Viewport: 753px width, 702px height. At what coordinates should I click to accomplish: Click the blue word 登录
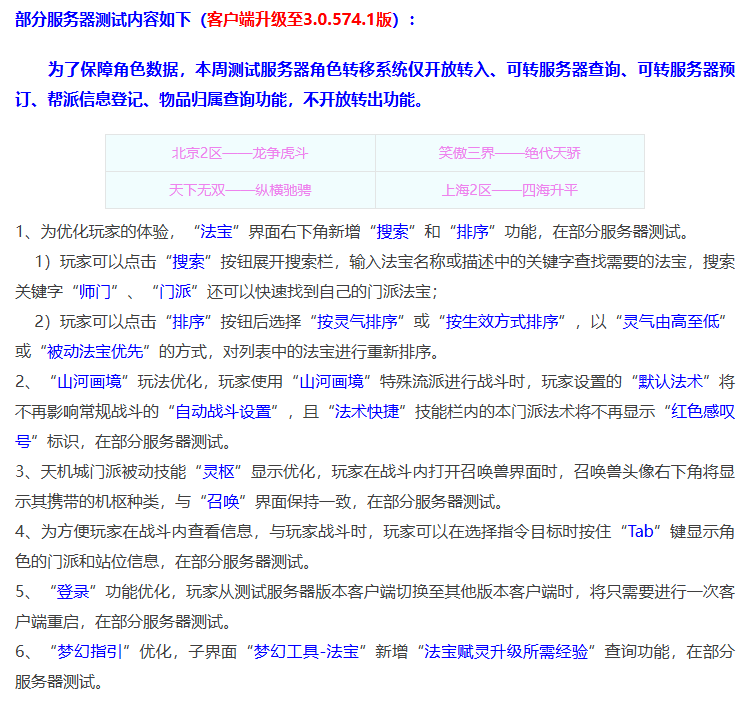[x=73, y=592]
